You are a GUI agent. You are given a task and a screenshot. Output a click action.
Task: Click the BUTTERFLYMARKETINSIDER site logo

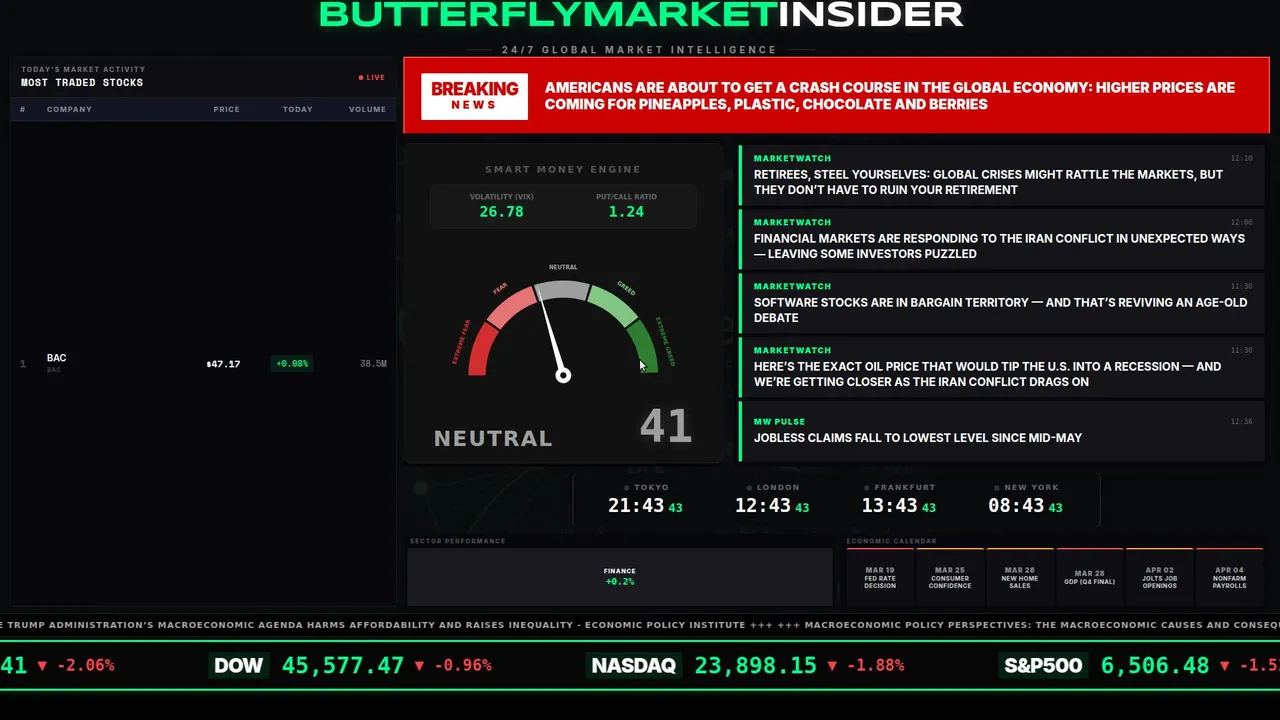pyautogui.click(x=641, y=14)
